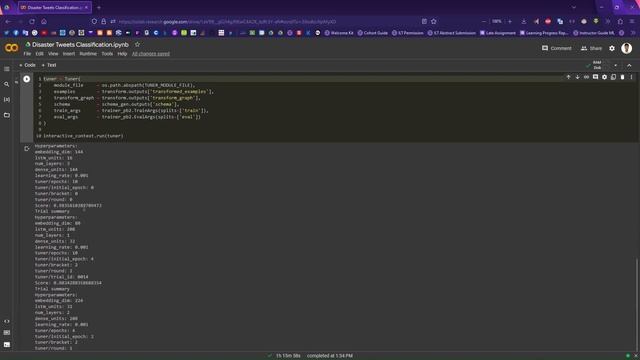Image resolution: width=640 pixels, height=360 pixels.
Task: Open the Files folder sidebar icon
Action: (x=7, y=115)
